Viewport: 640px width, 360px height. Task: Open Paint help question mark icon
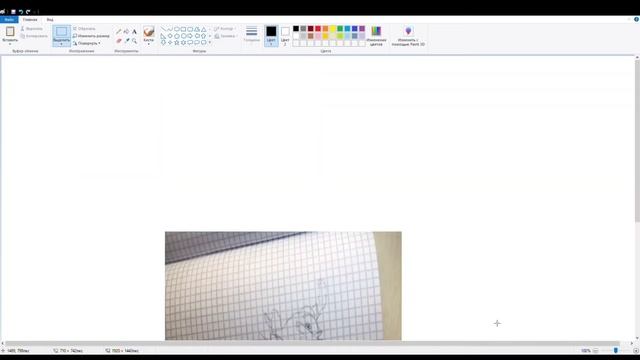tap(636, 19)
